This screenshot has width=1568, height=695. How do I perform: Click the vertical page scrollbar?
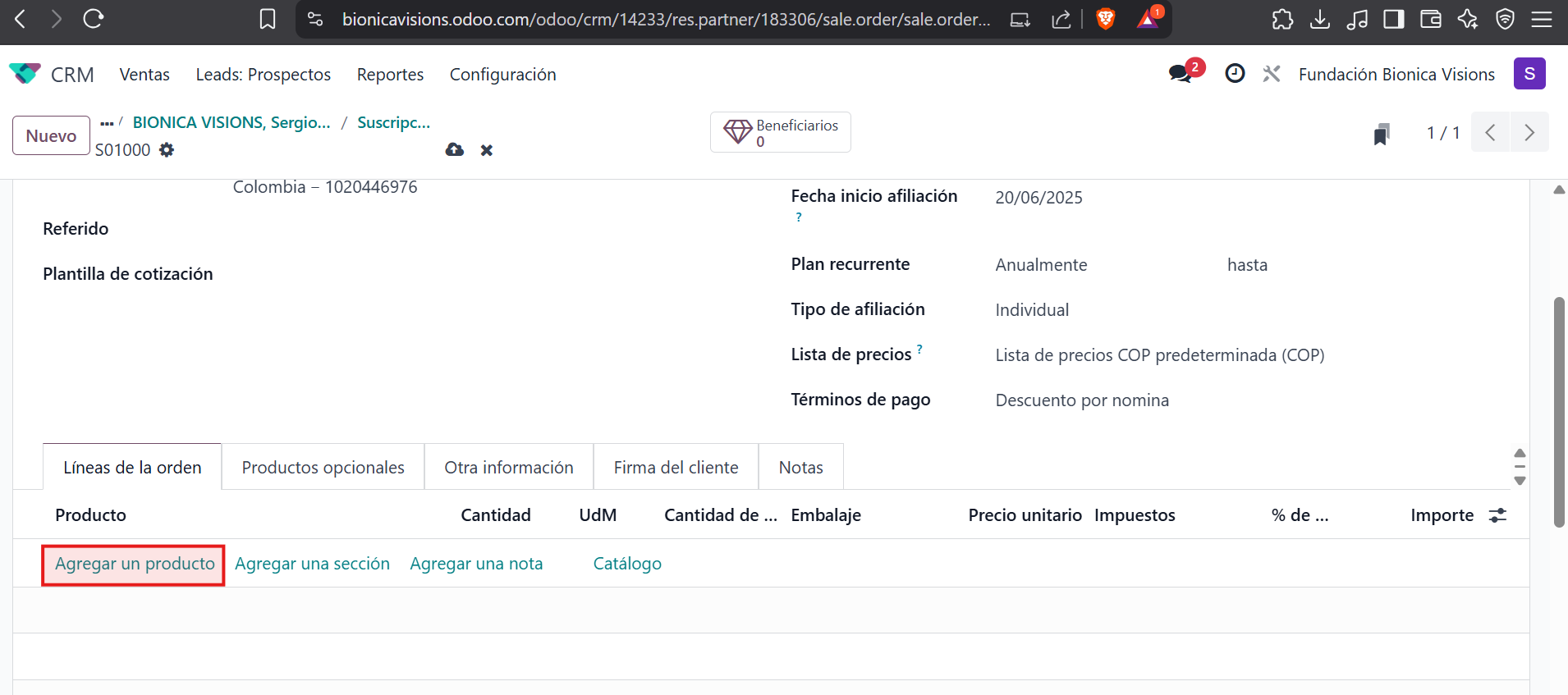(x=1558, y=410)
